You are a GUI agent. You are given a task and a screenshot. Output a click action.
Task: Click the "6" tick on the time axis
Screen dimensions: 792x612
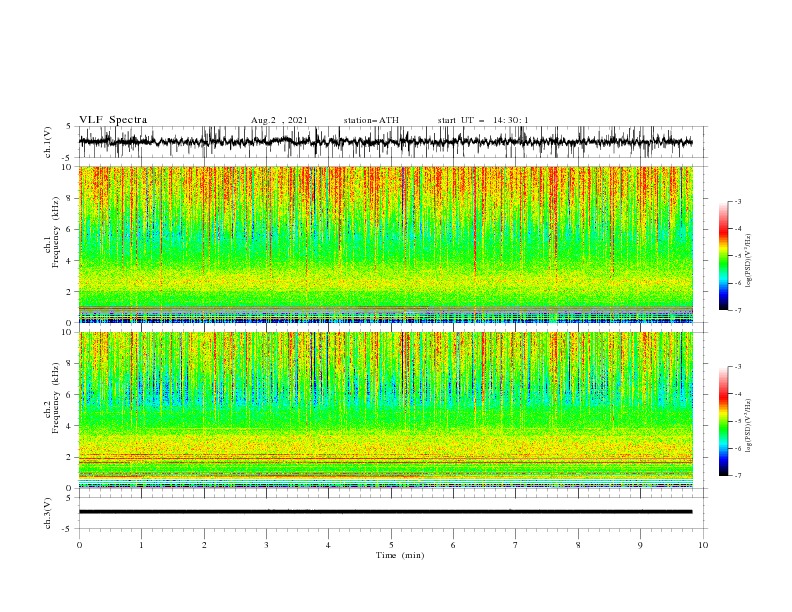pos(453,545)
